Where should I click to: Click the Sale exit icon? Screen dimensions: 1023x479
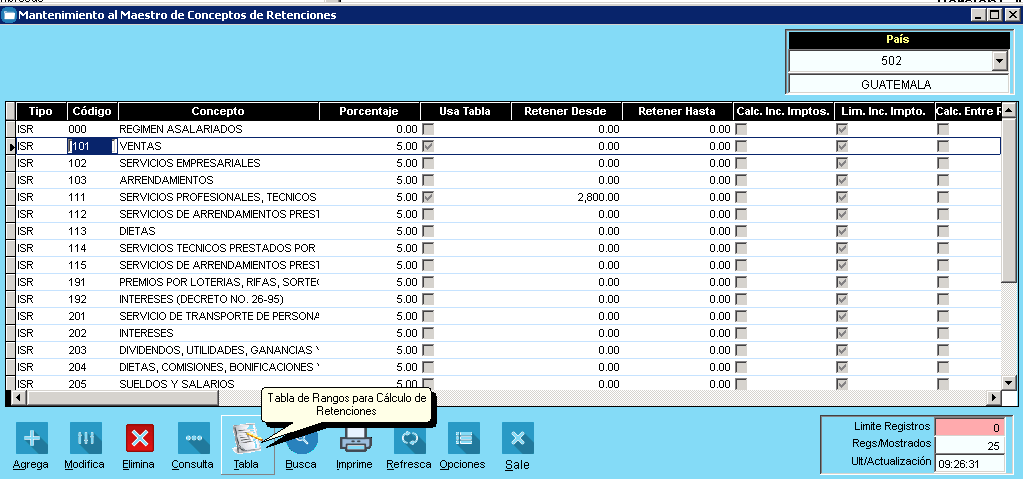point(517,440)
